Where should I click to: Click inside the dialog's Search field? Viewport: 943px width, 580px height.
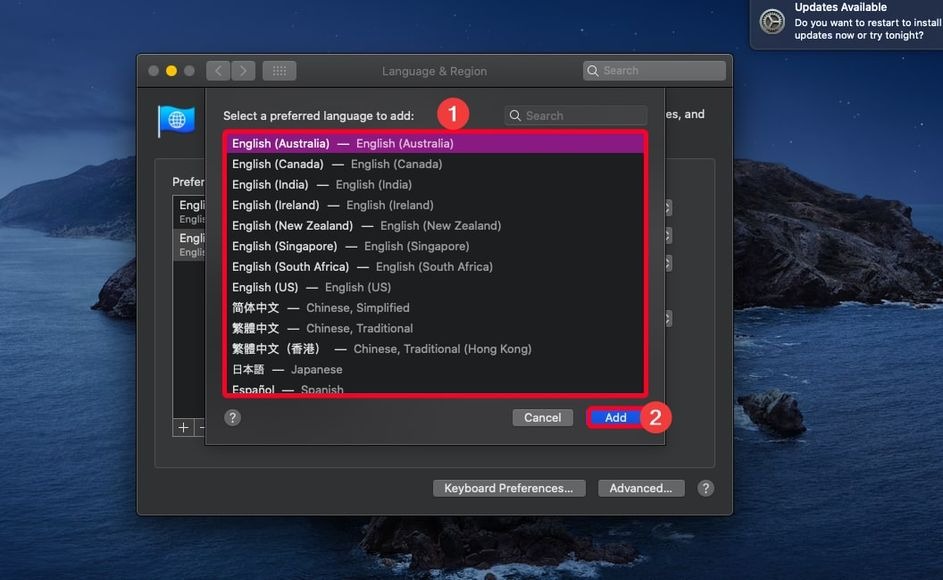point(575,115)
